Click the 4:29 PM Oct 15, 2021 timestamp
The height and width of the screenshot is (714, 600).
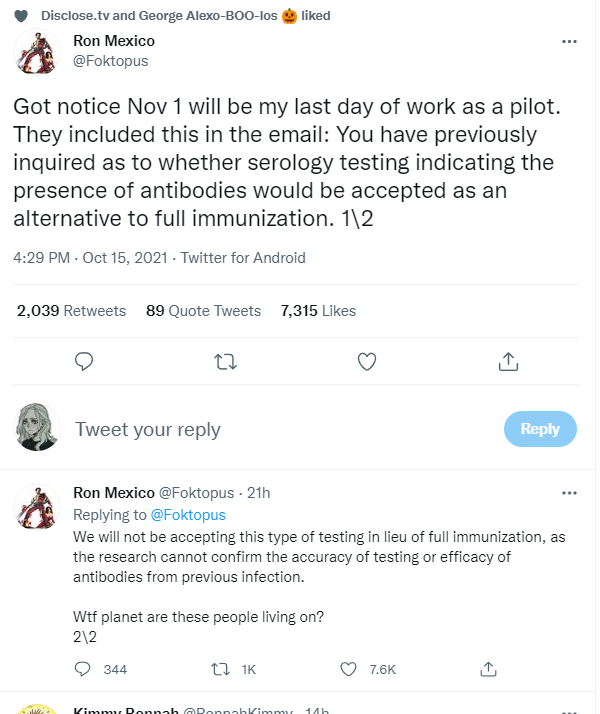pyautogui.click(x=91, y=258)
